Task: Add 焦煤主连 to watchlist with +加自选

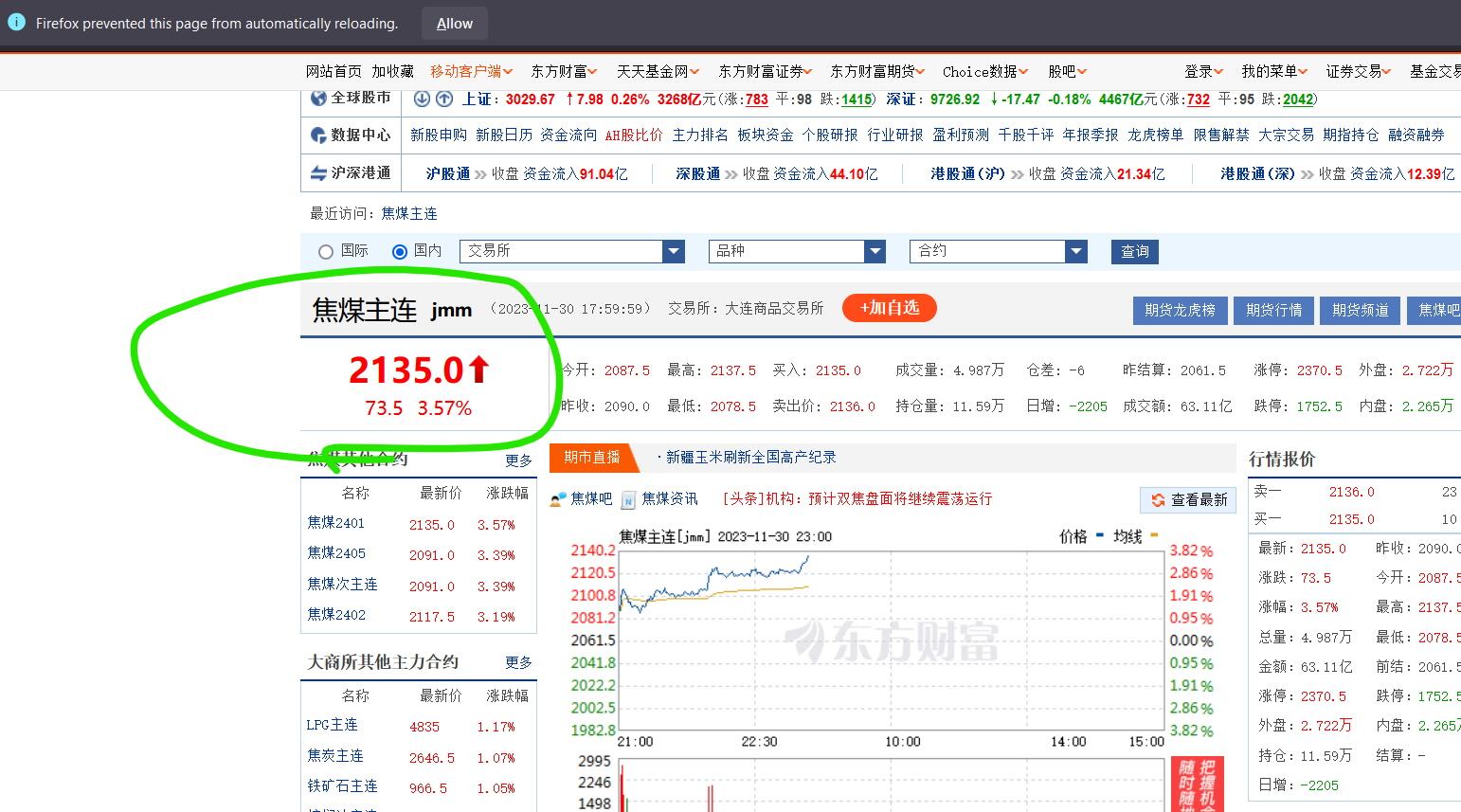Action: [x=889, y=308]
